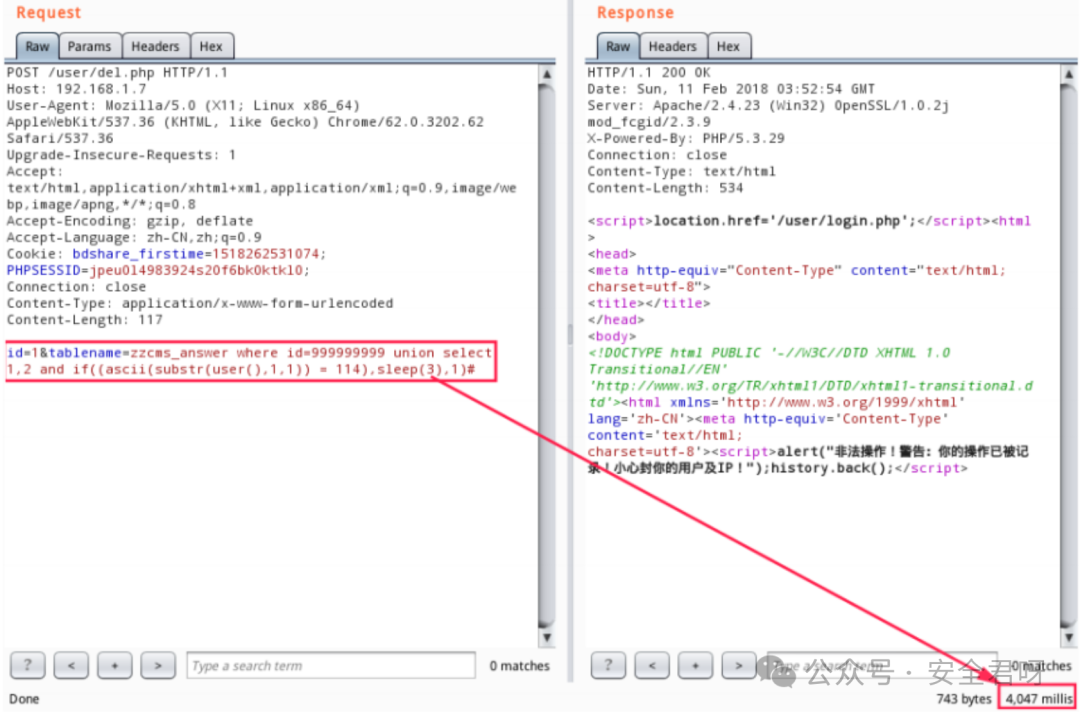
Task: Click 'POST /user/del.php HTTP/1.1' request line
Action: [117, 72]
